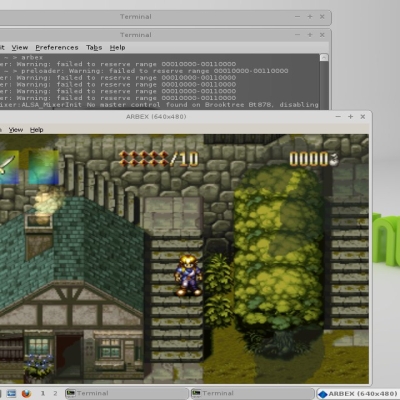This screenshot has height=400, width=400.
Task: Close the rearmost Terminal window
Action: coord(322,17)
